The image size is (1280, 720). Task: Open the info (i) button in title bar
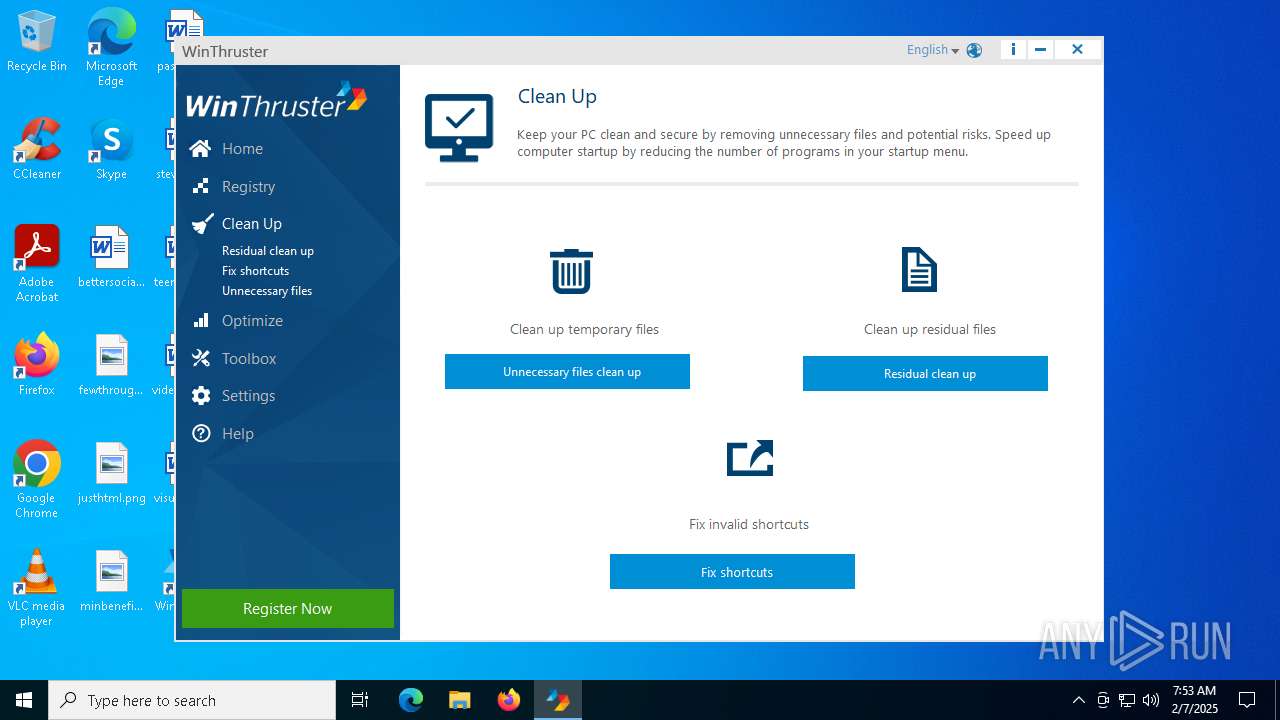1013,49
